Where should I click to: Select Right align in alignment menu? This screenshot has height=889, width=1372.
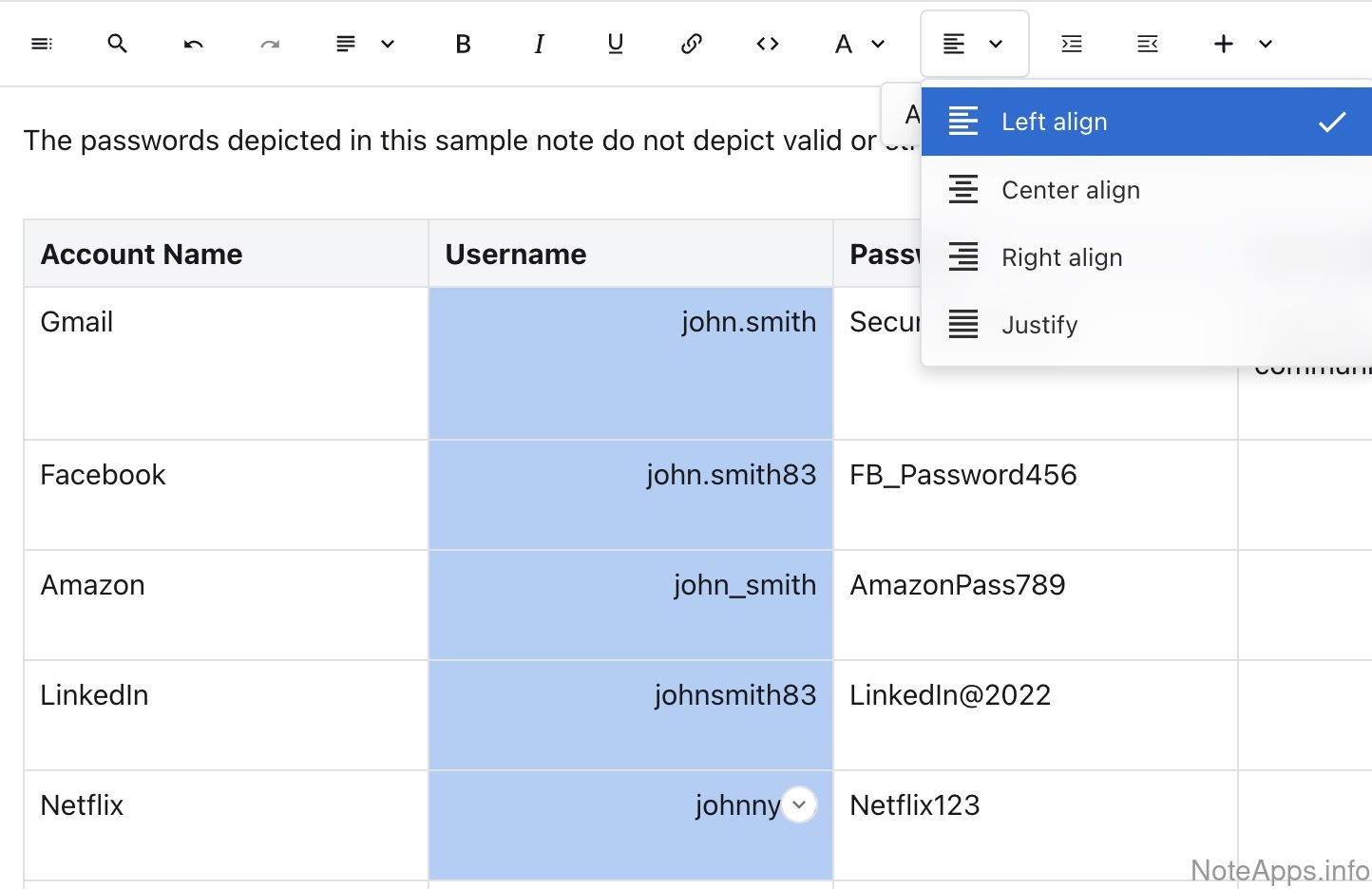(x=1061, y=257)
